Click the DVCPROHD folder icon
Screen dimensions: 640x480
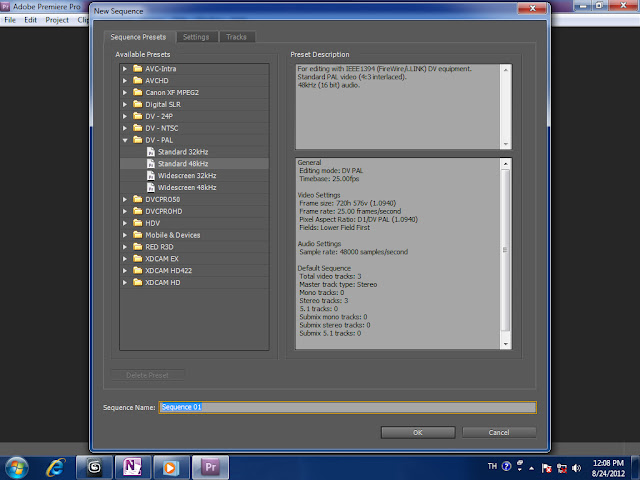[x=138, y=211]
